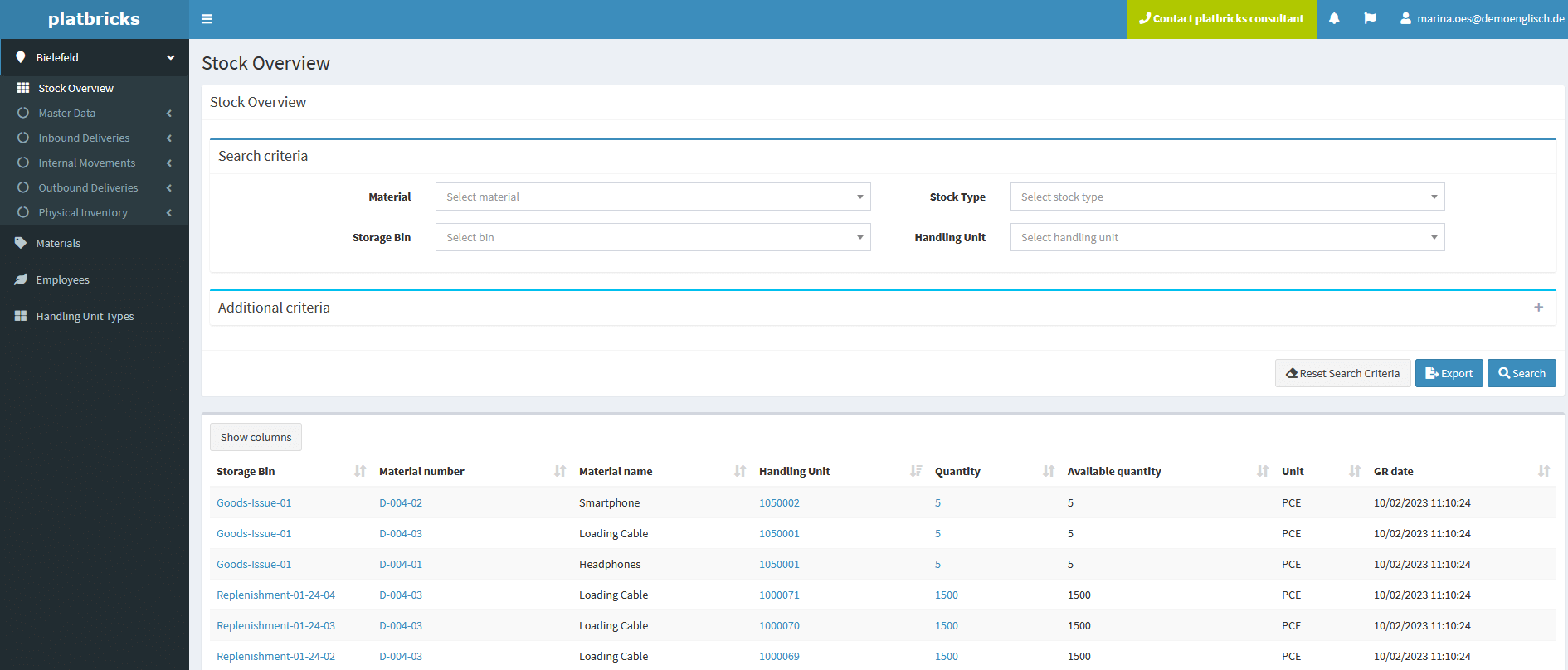Open handling unit 1050002

(779, 502)
